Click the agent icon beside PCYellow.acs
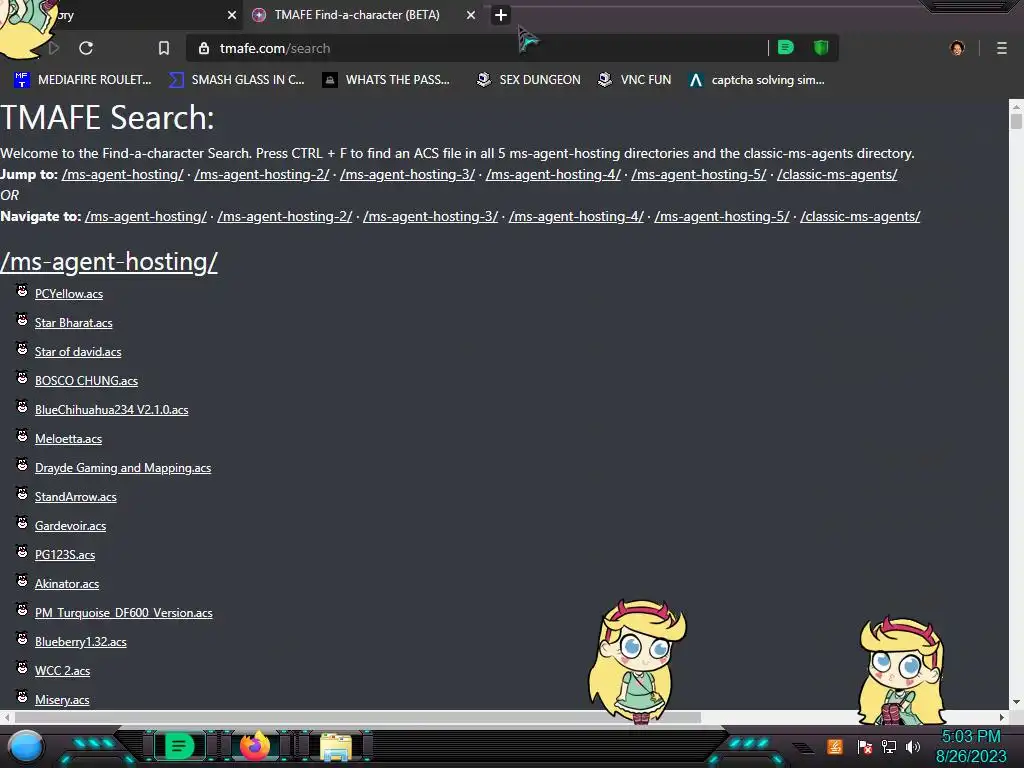Viewport: 1024px width, 768px height. click(x=22, y=290)
